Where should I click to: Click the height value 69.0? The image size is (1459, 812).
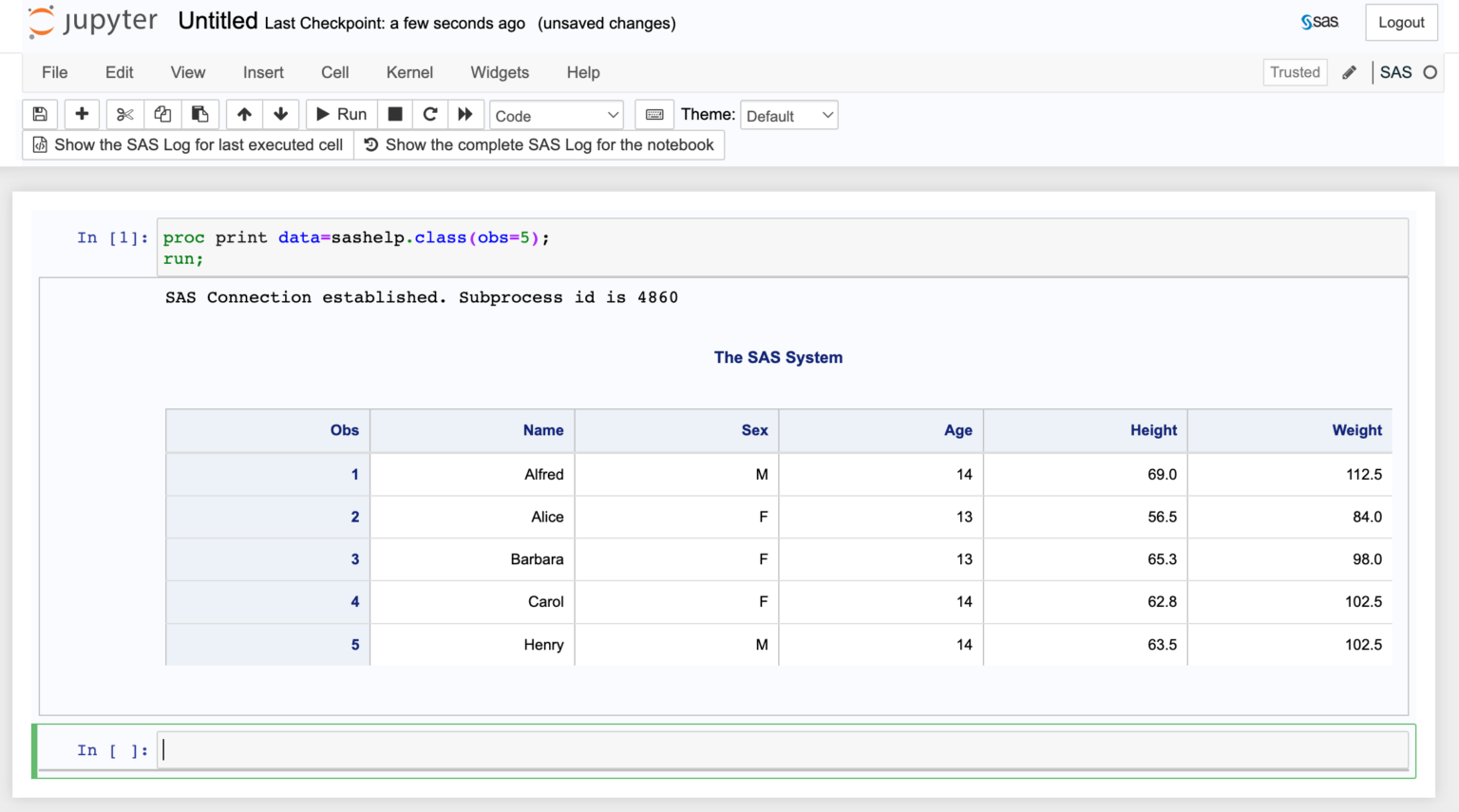click(1162, 474)
